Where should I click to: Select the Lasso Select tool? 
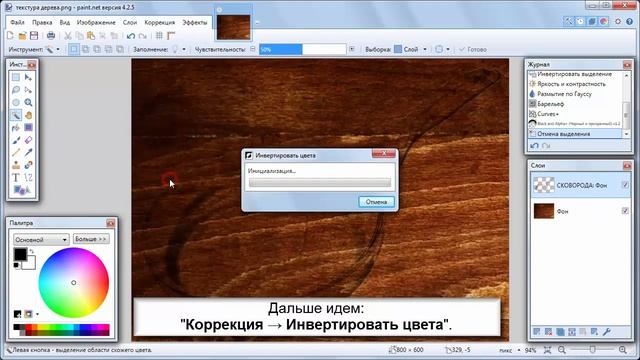tap(16, 90)
